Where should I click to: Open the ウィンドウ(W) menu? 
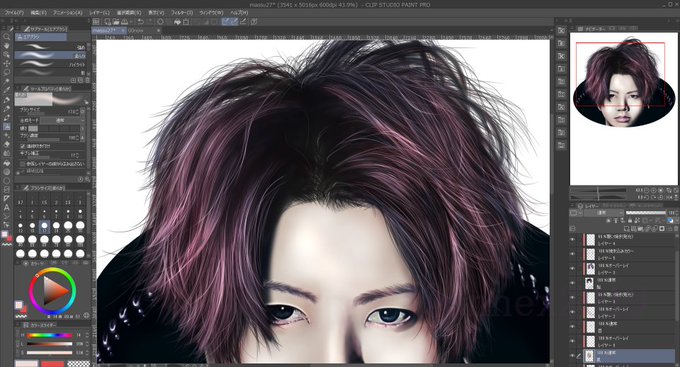click(211, 13)
